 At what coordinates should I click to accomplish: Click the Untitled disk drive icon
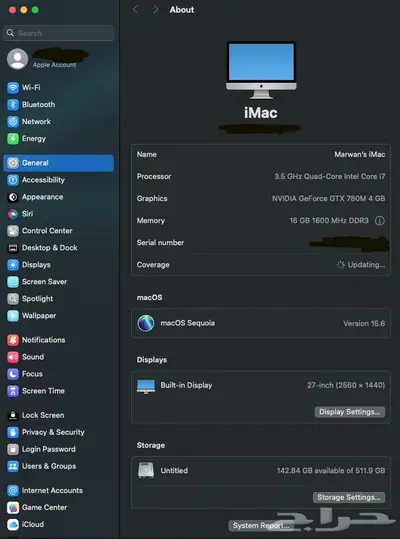[x=146, y=471]
